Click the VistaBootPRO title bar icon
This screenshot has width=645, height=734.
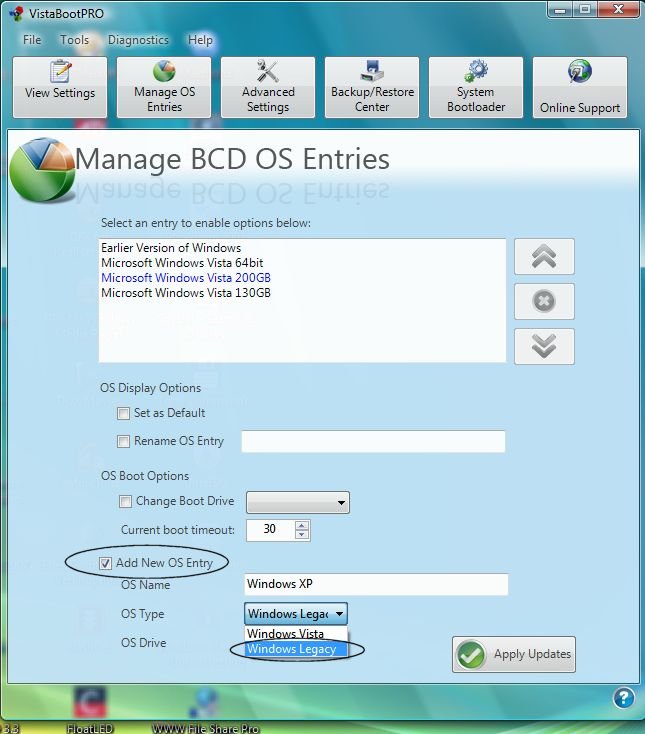[16, 13]
